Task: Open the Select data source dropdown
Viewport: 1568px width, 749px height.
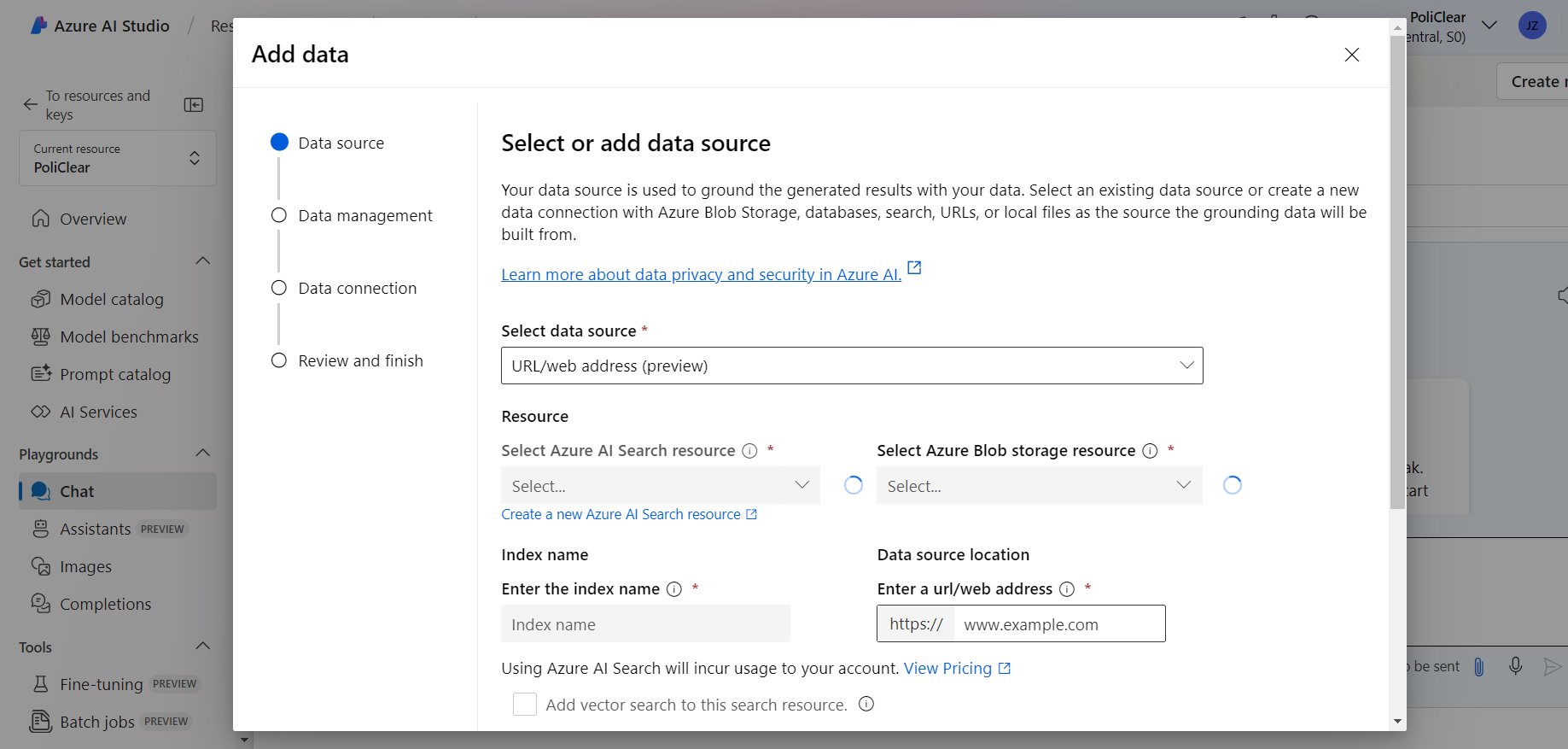Action: point(852,366)
